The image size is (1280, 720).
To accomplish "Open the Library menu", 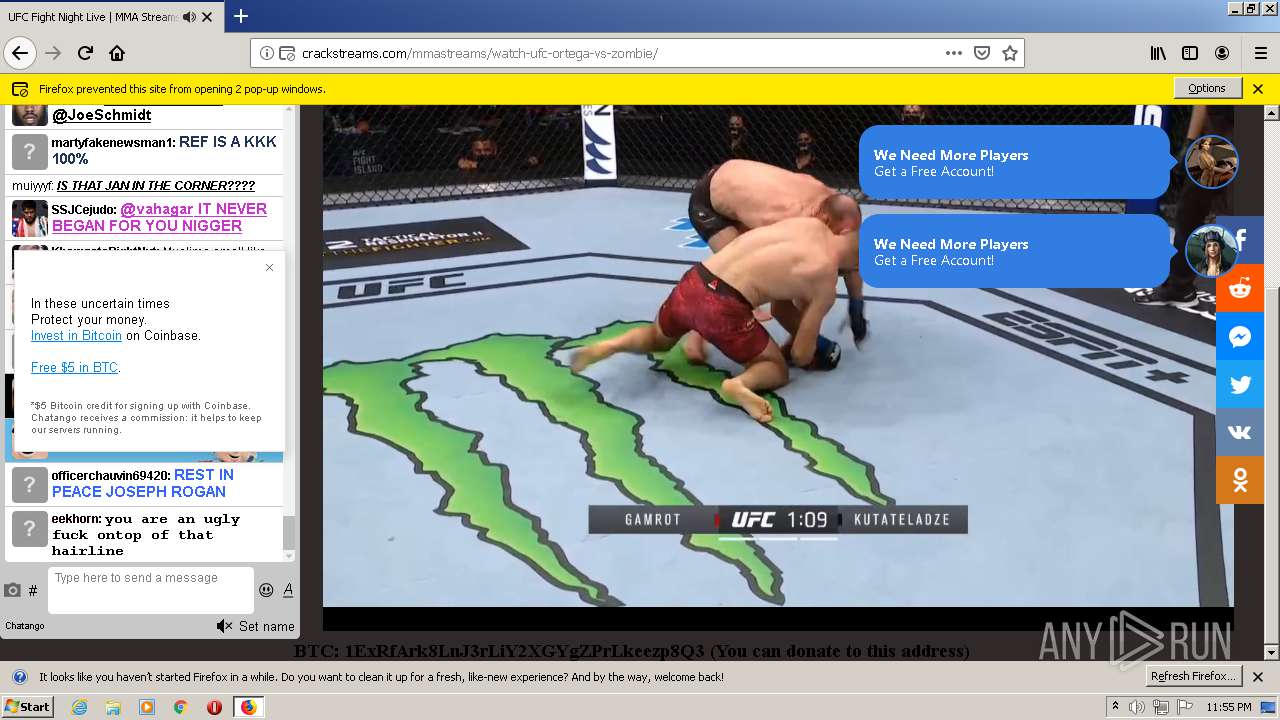I will pyautogui.click(x=1158, y=53).
